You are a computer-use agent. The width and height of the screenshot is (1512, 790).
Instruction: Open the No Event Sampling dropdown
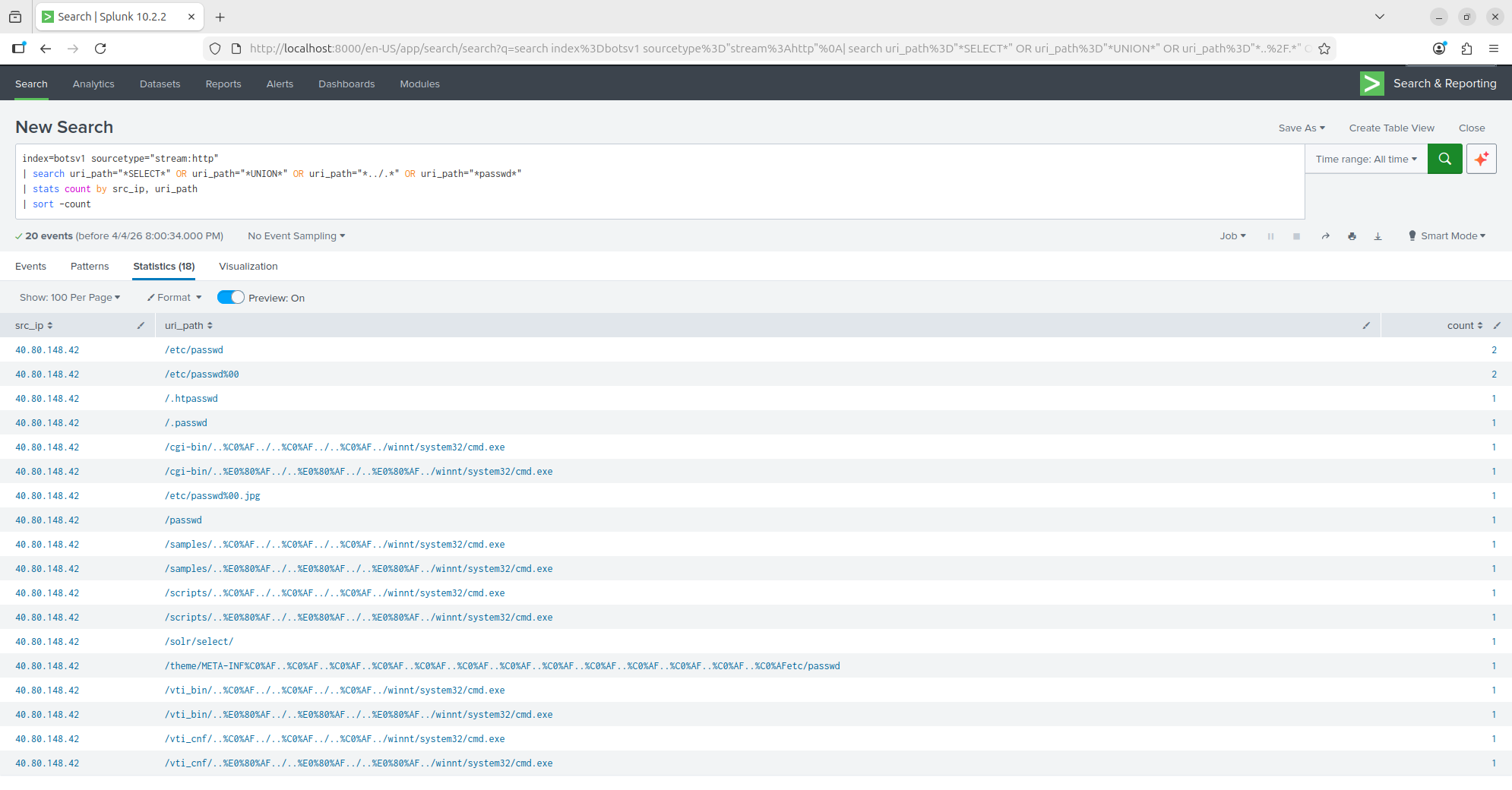click(296, 236)
